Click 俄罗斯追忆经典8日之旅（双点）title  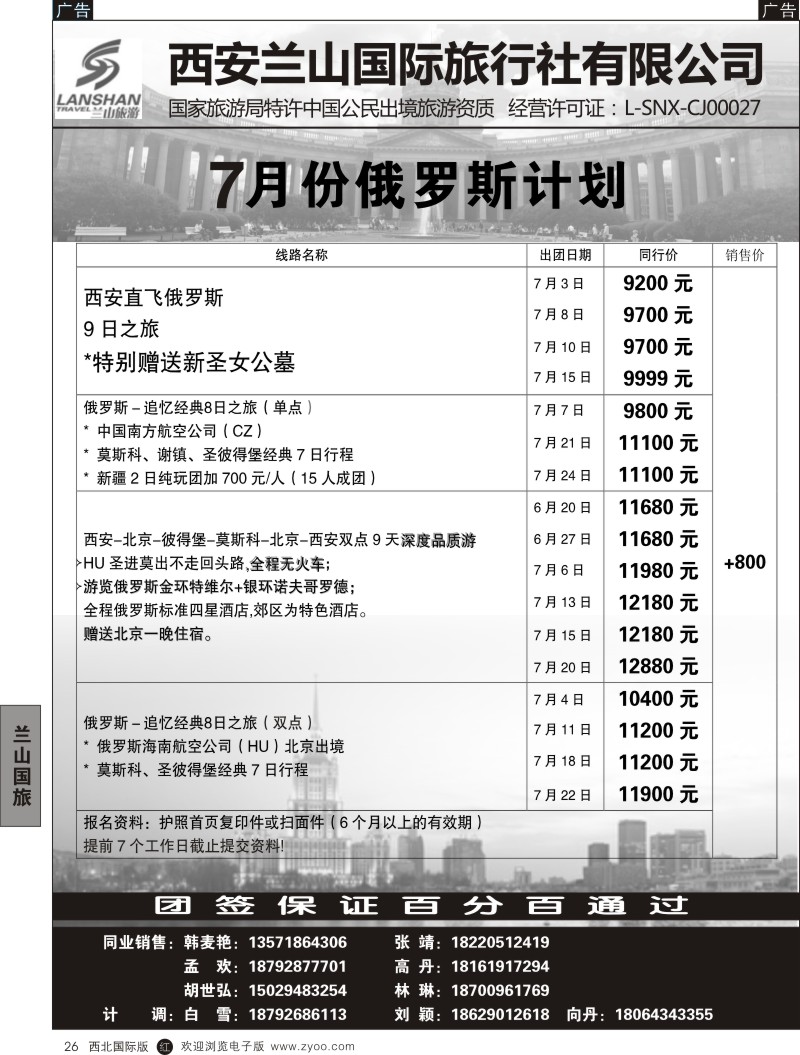click(x=198, y=723)
